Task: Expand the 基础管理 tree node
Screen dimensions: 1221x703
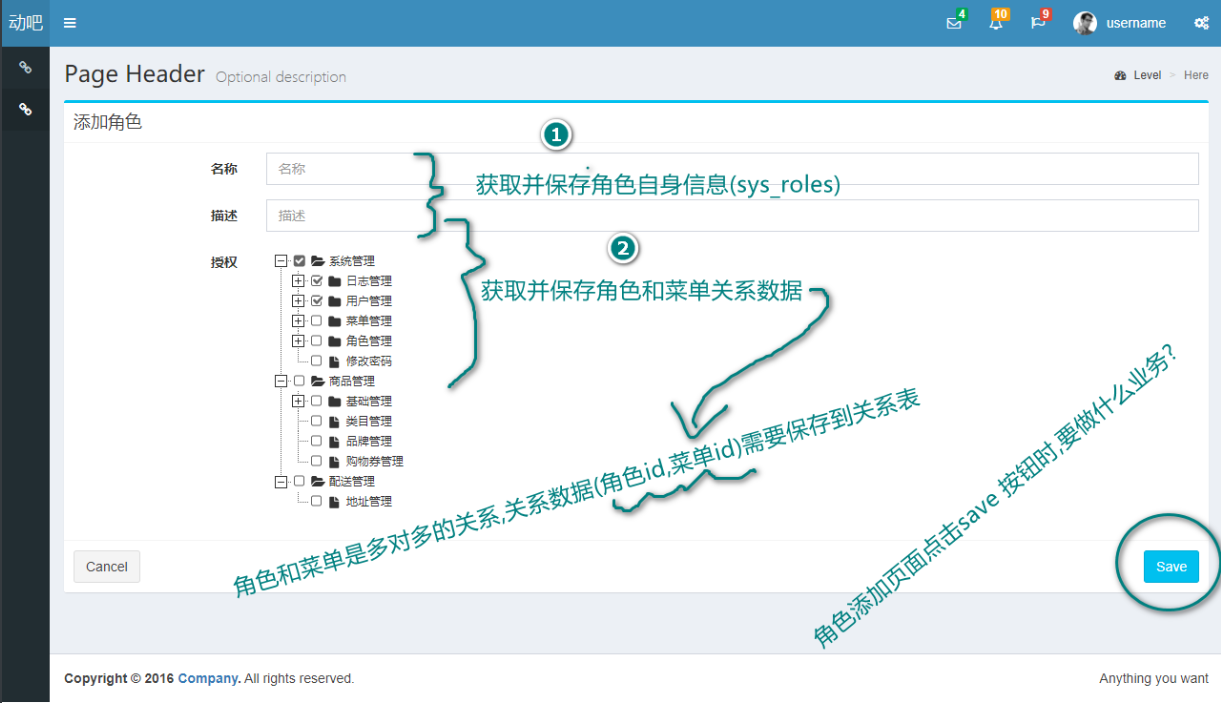Action: pos(298,401)
